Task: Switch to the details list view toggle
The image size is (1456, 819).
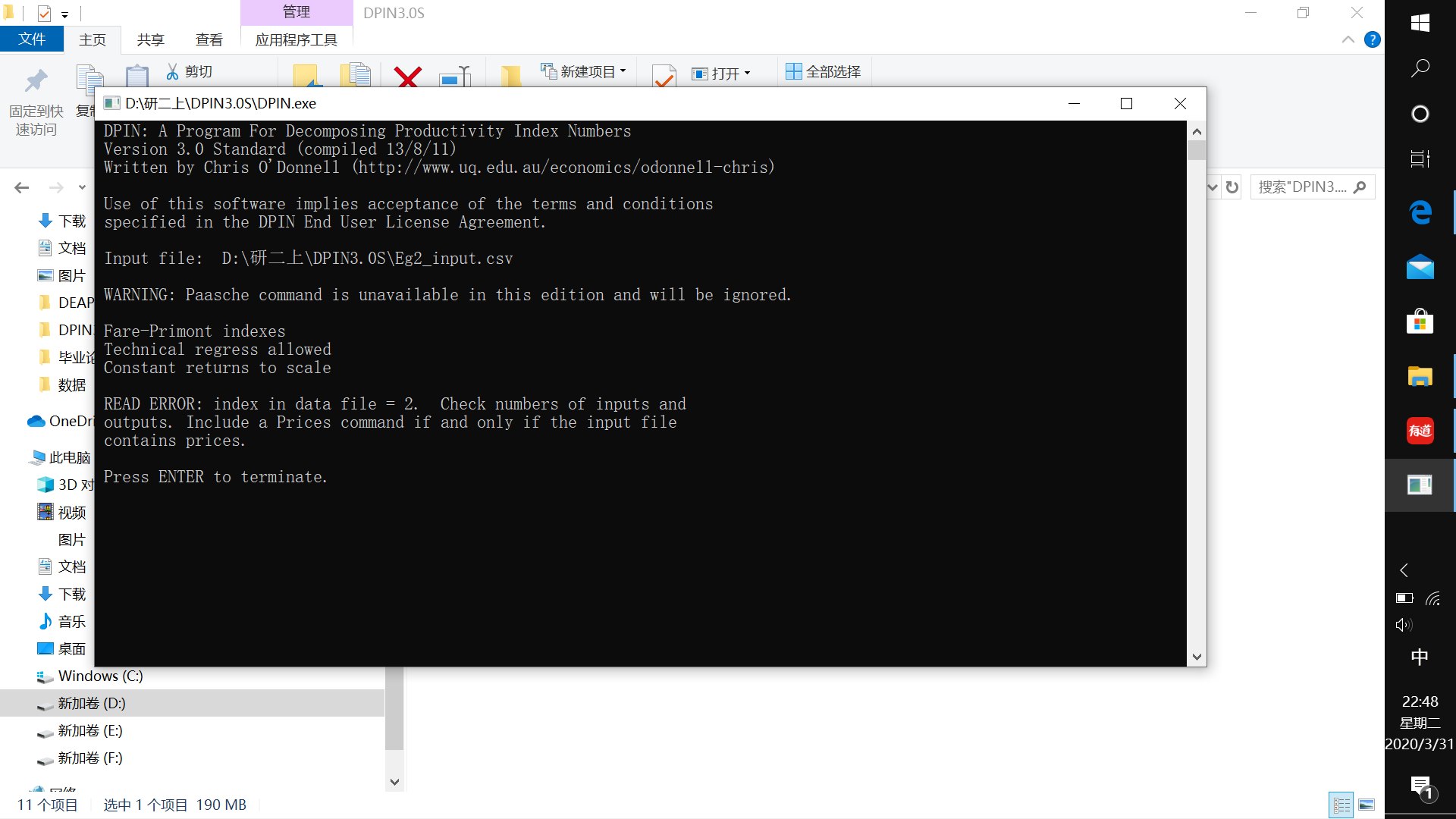Action: 1341,805
